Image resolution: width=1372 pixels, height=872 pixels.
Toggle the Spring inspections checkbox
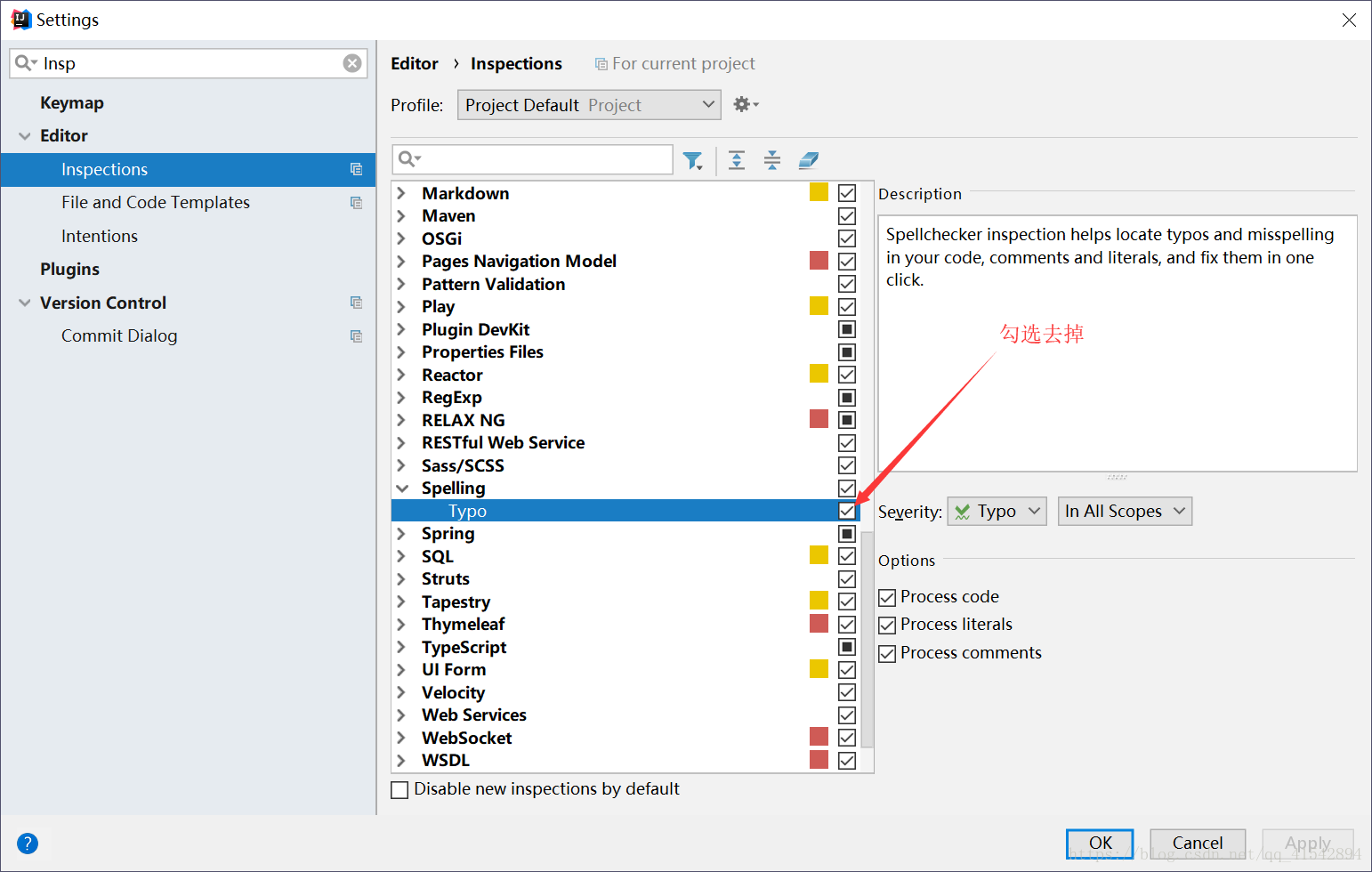click(x=847, y=534)
